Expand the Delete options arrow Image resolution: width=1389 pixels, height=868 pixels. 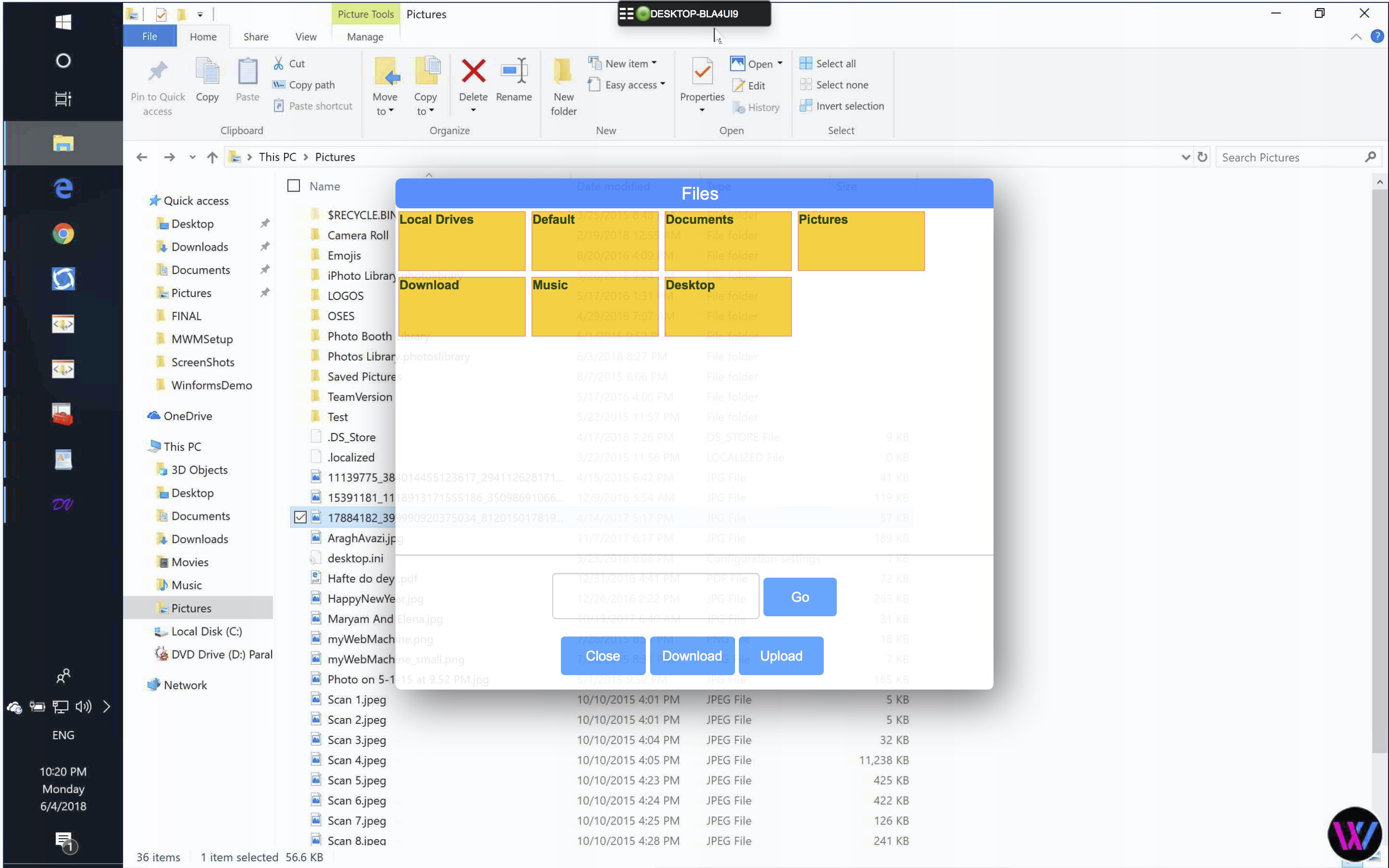coord(473,110)
